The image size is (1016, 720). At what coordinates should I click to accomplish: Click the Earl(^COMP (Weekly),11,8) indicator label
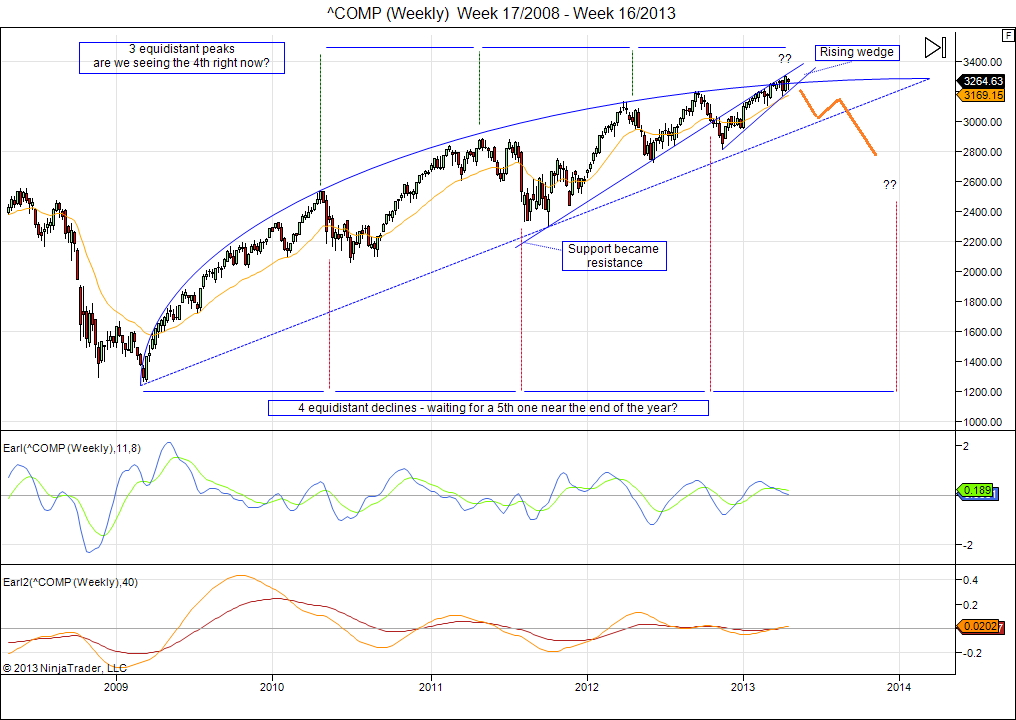[72, 448]
